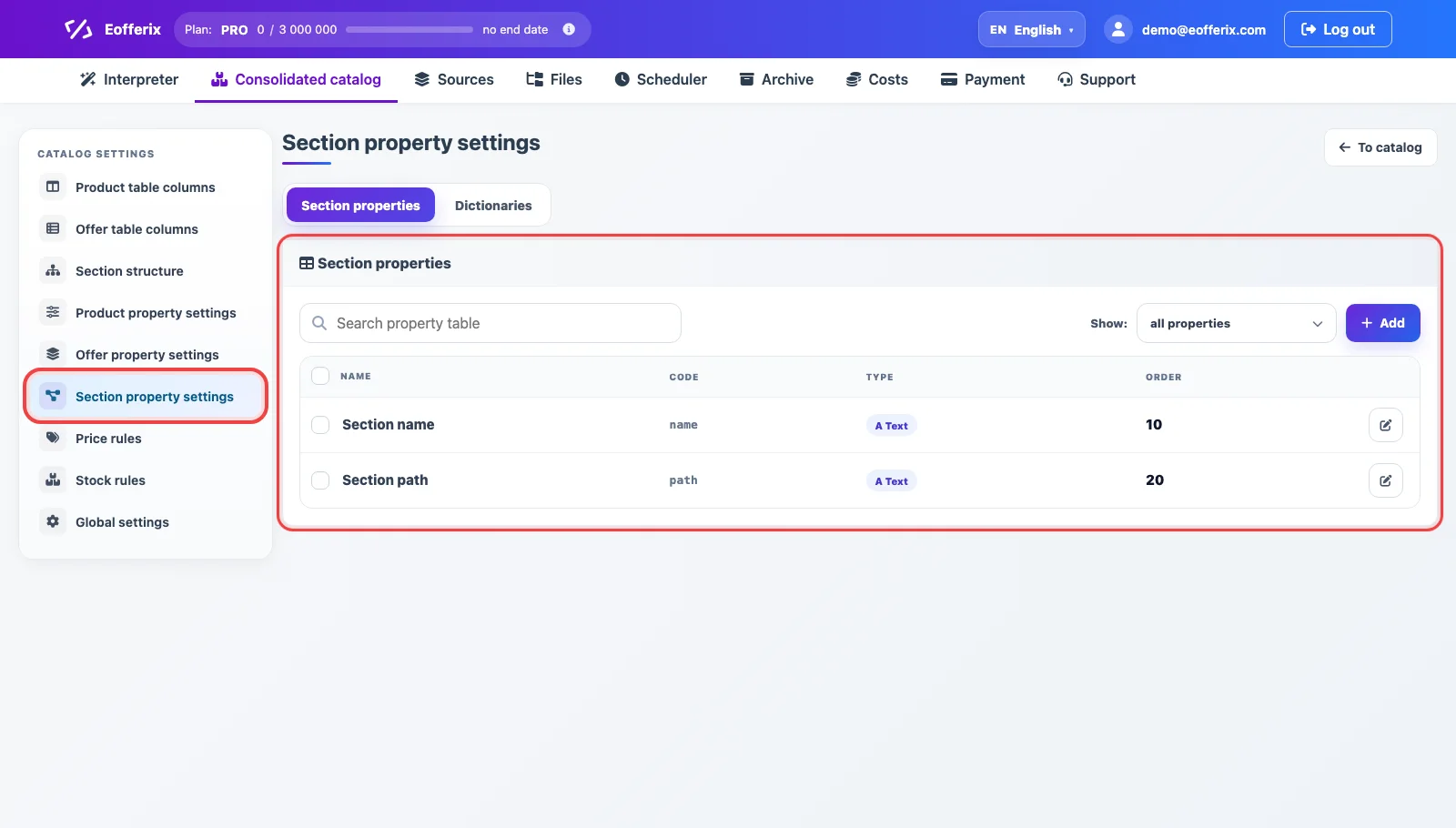Viewport: 1456px width, 828px height.
Task: Click the table icon beside Section properties heading
Action: (x=307, y=263)
